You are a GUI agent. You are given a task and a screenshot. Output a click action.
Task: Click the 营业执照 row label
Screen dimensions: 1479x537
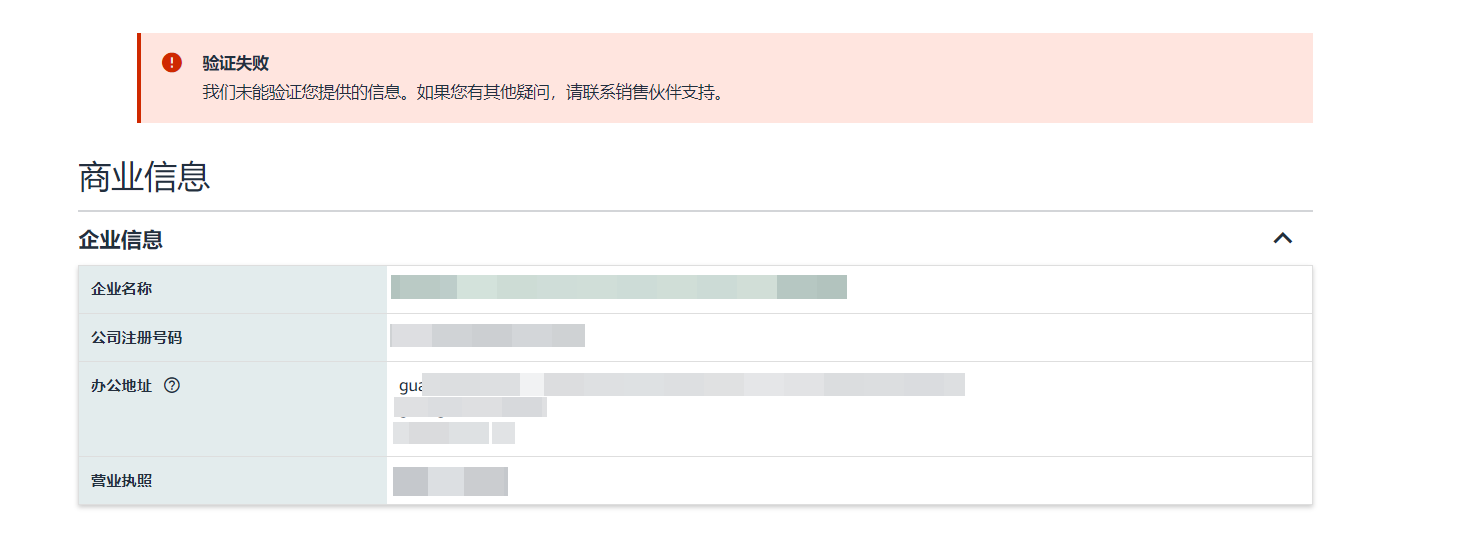(122, 481)
